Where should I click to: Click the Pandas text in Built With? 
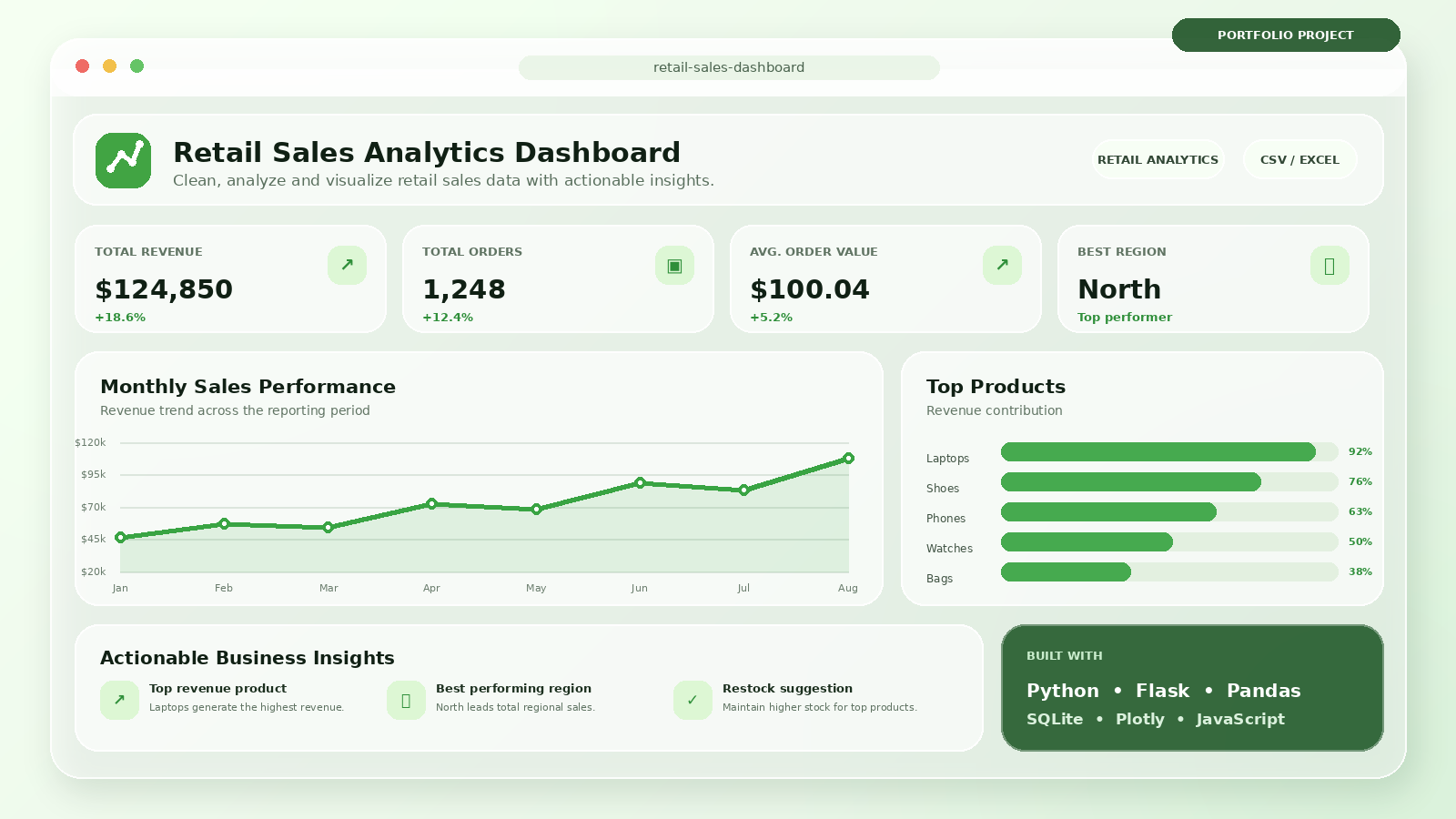click(x=1264, y=691)
